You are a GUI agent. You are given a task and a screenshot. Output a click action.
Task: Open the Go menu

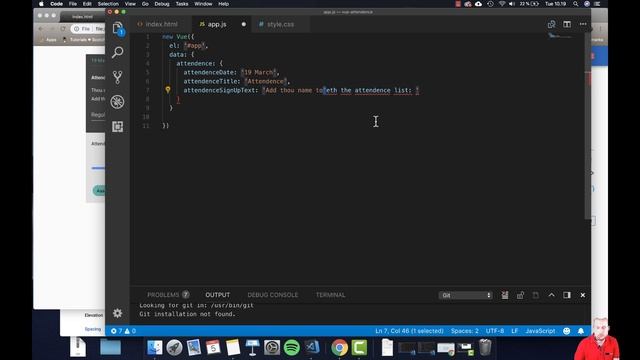pyautogui.click(x=145, y=4)
